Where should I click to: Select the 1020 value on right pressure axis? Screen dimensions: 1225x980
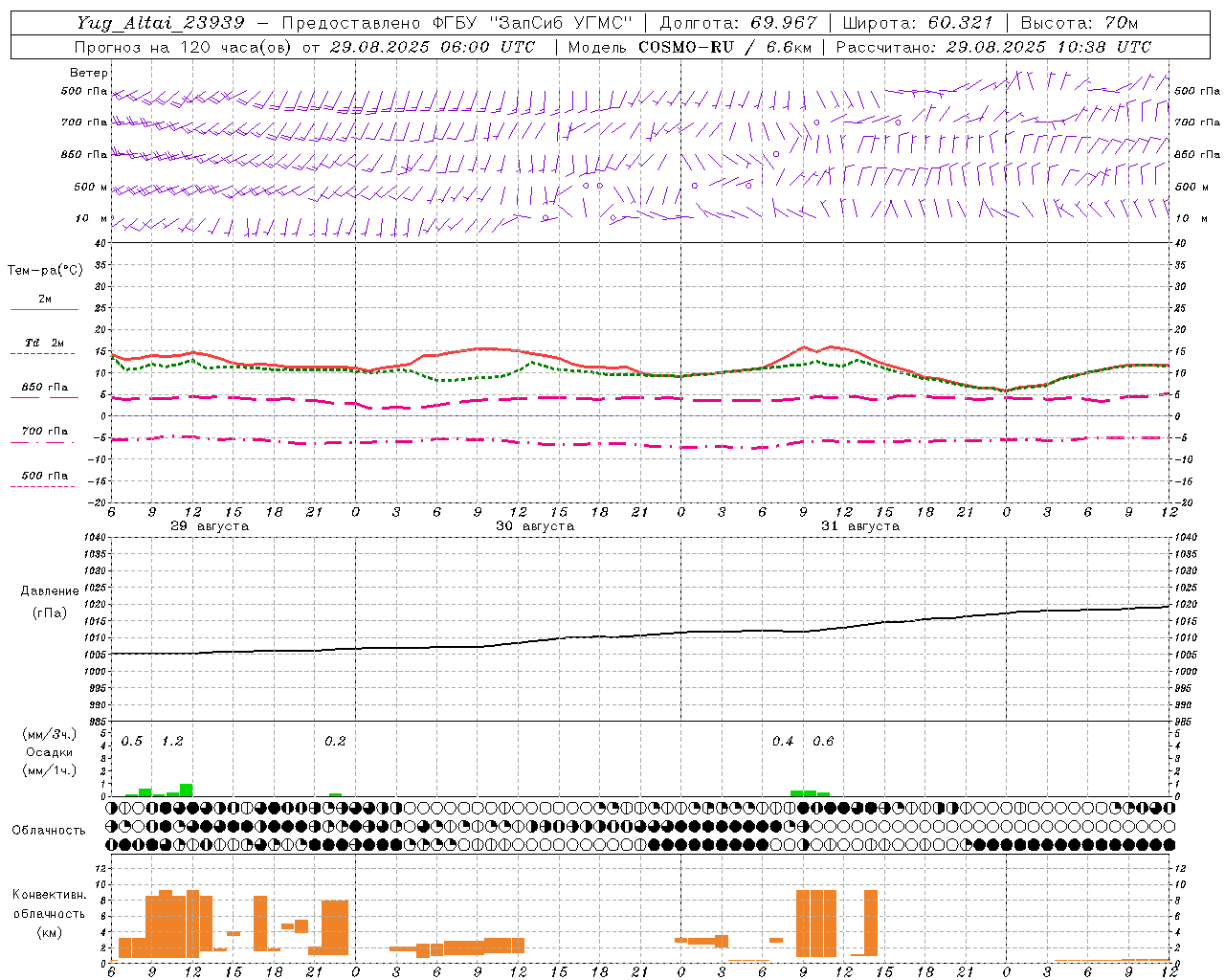[1186, 605]
